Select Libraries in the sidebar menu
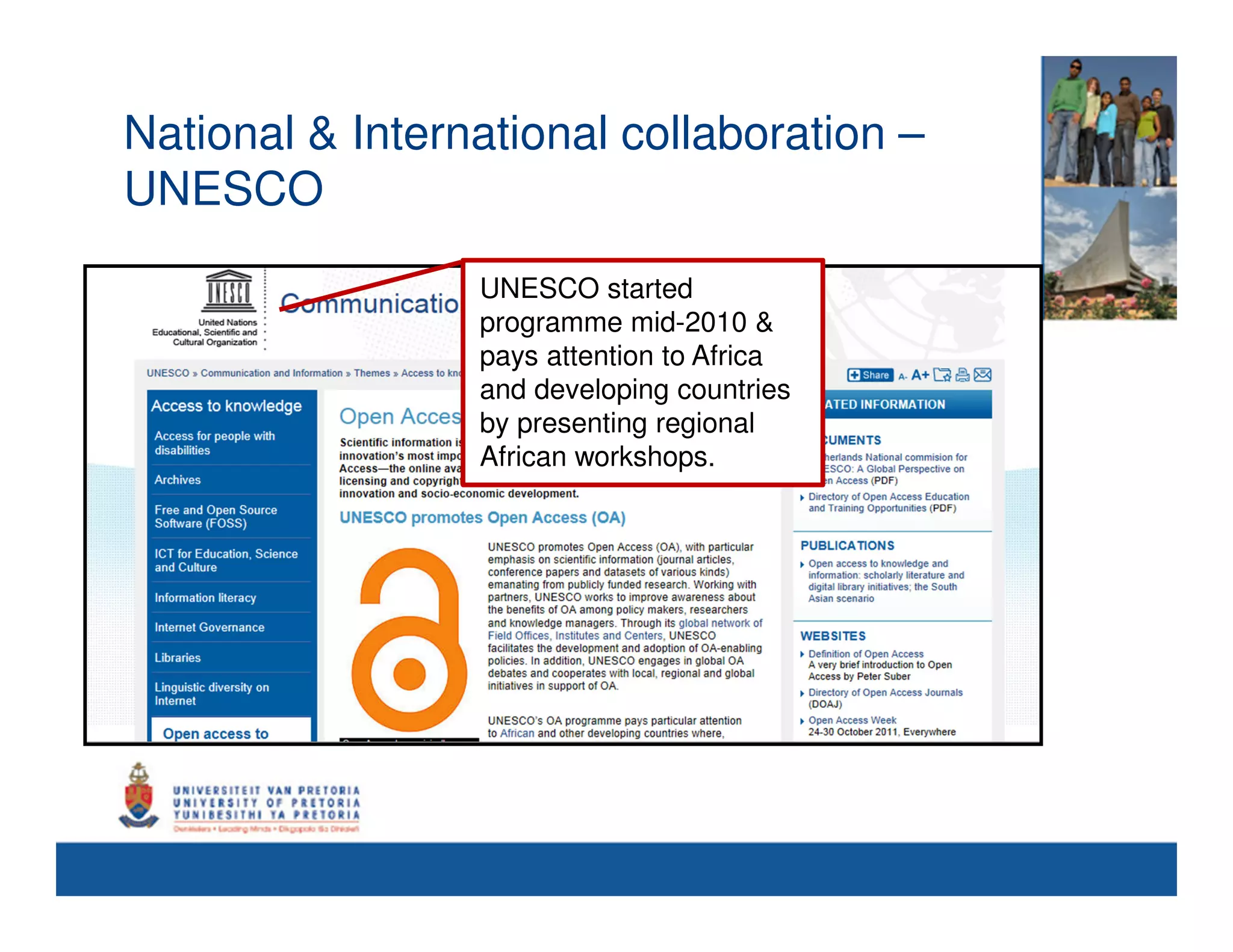Image resolution: width=1233 pixels, height=952 pixels. point(178,658)
